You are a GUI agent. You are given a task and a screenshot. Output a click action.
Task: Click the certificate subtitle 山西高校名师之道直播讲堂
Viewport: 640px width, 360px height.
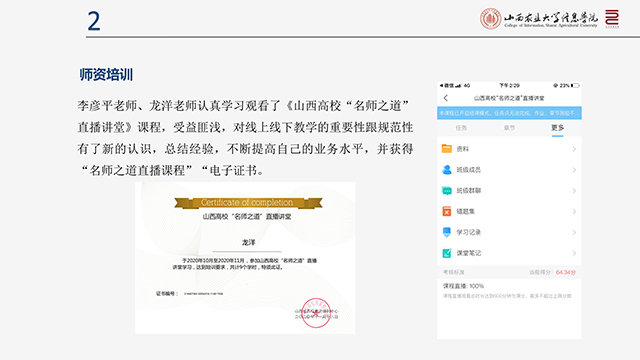click(x=247, y=216)
